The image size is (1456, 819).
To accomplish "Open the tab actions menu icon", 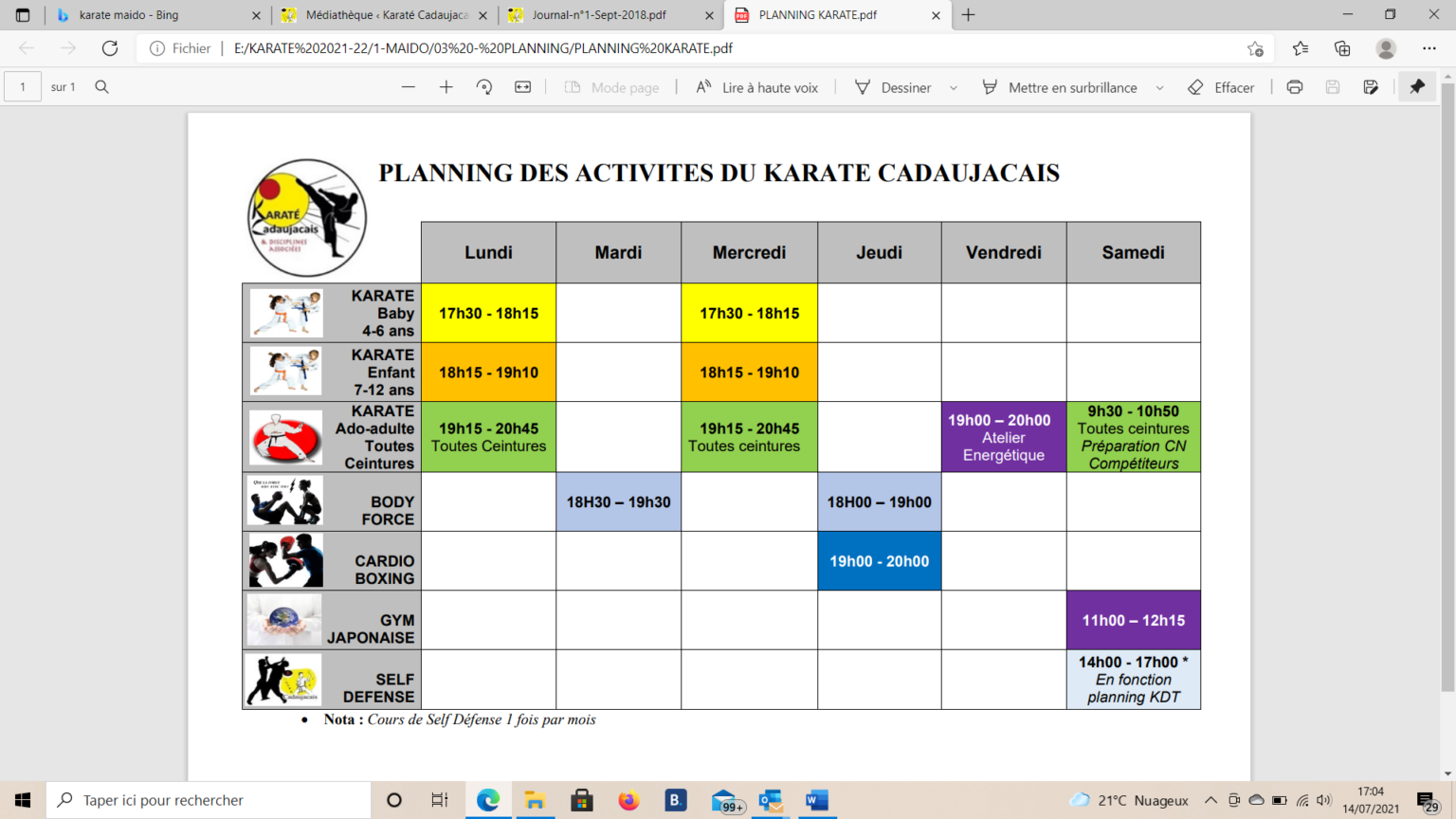I will [x=23, y=15].
